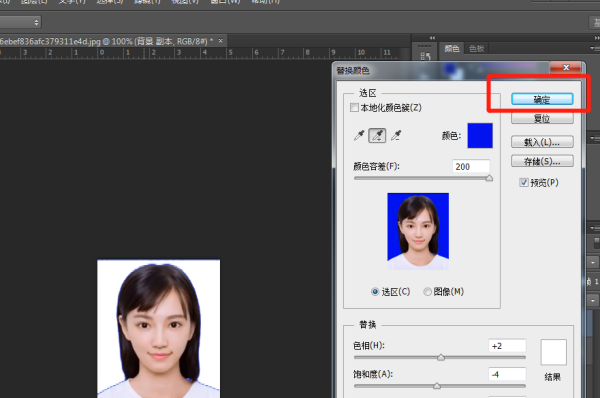Select the add-to-sample eyedropper tool
Viewport: 600px width, 398px height.
[x=377, y=135]
